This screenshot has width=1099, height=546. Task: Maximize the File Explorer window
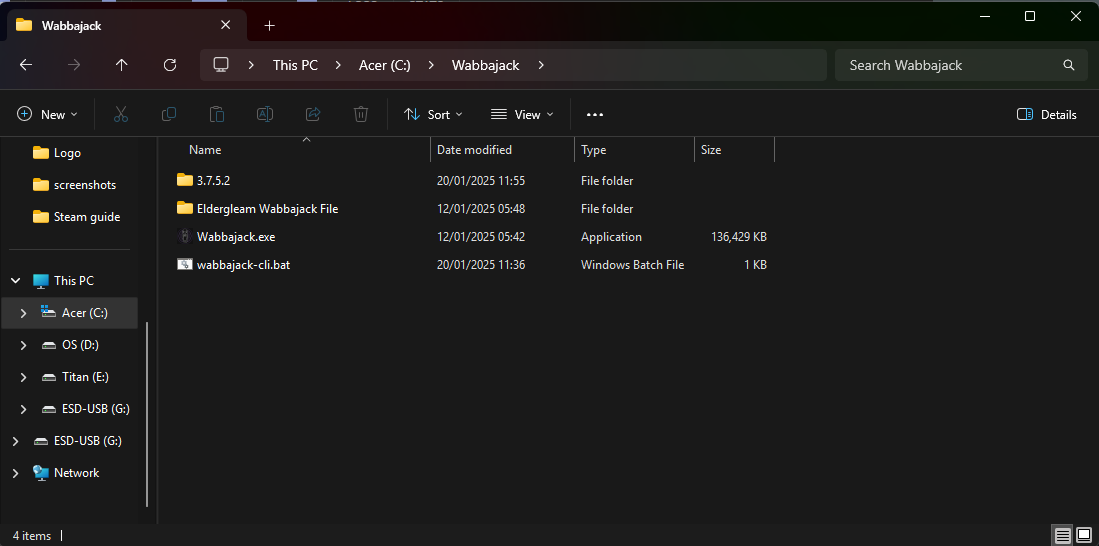[1030, 17]
